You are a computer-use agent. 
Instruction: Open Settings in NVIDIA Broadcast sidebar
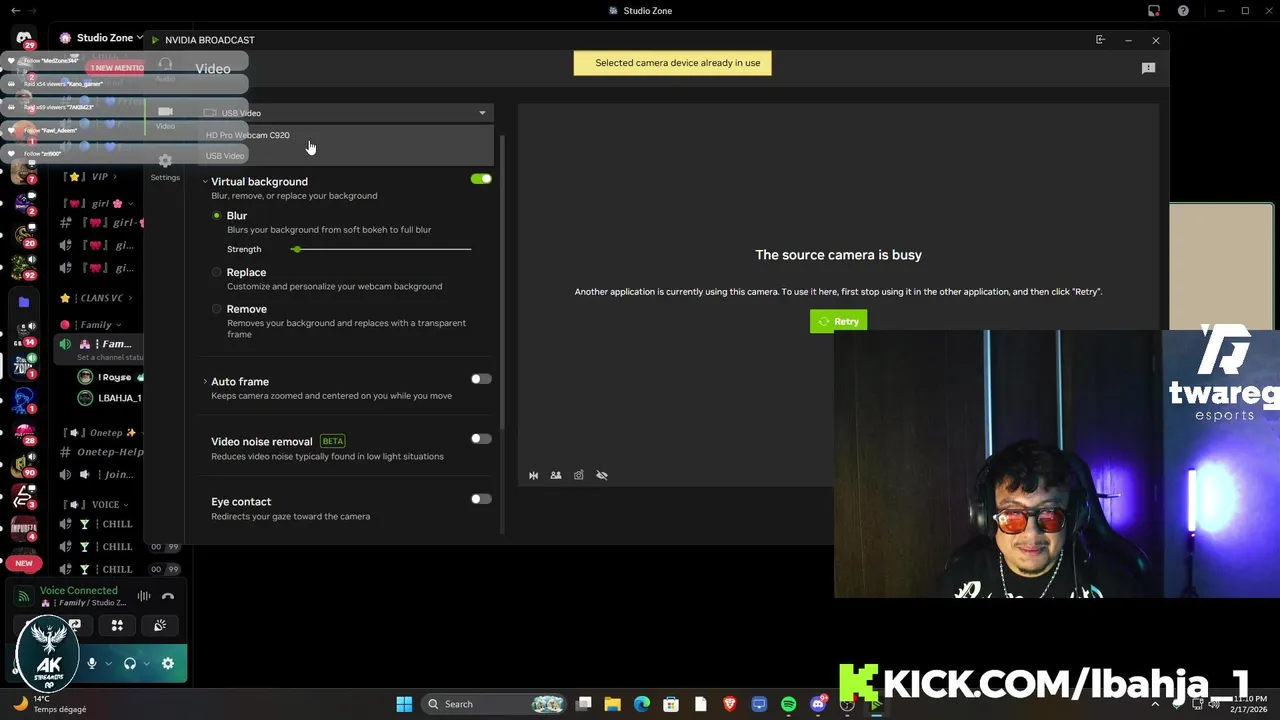point(165,166)
